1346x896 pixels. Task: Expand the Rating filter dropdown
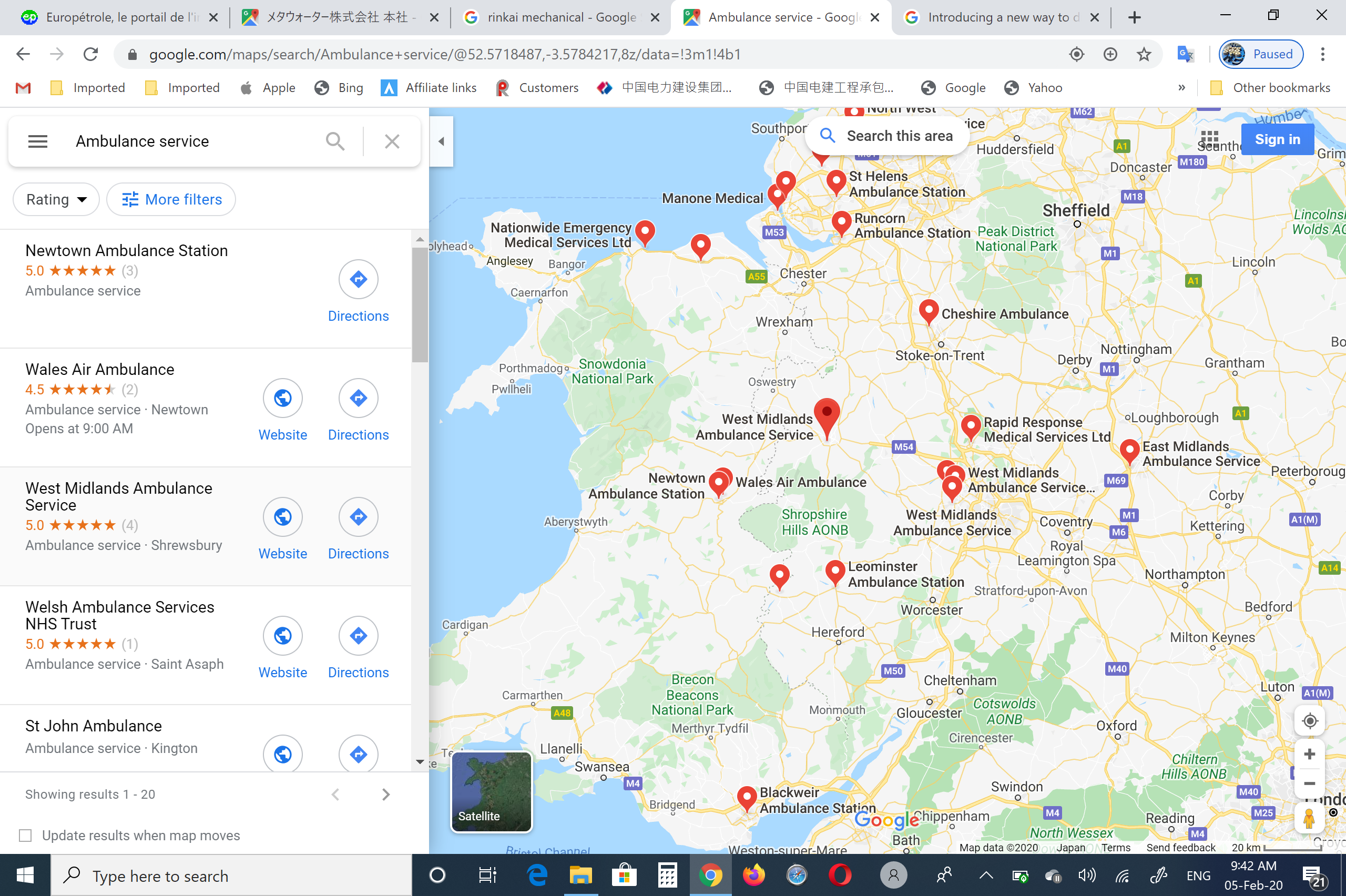pyautogui.click(x=56, y=199)
